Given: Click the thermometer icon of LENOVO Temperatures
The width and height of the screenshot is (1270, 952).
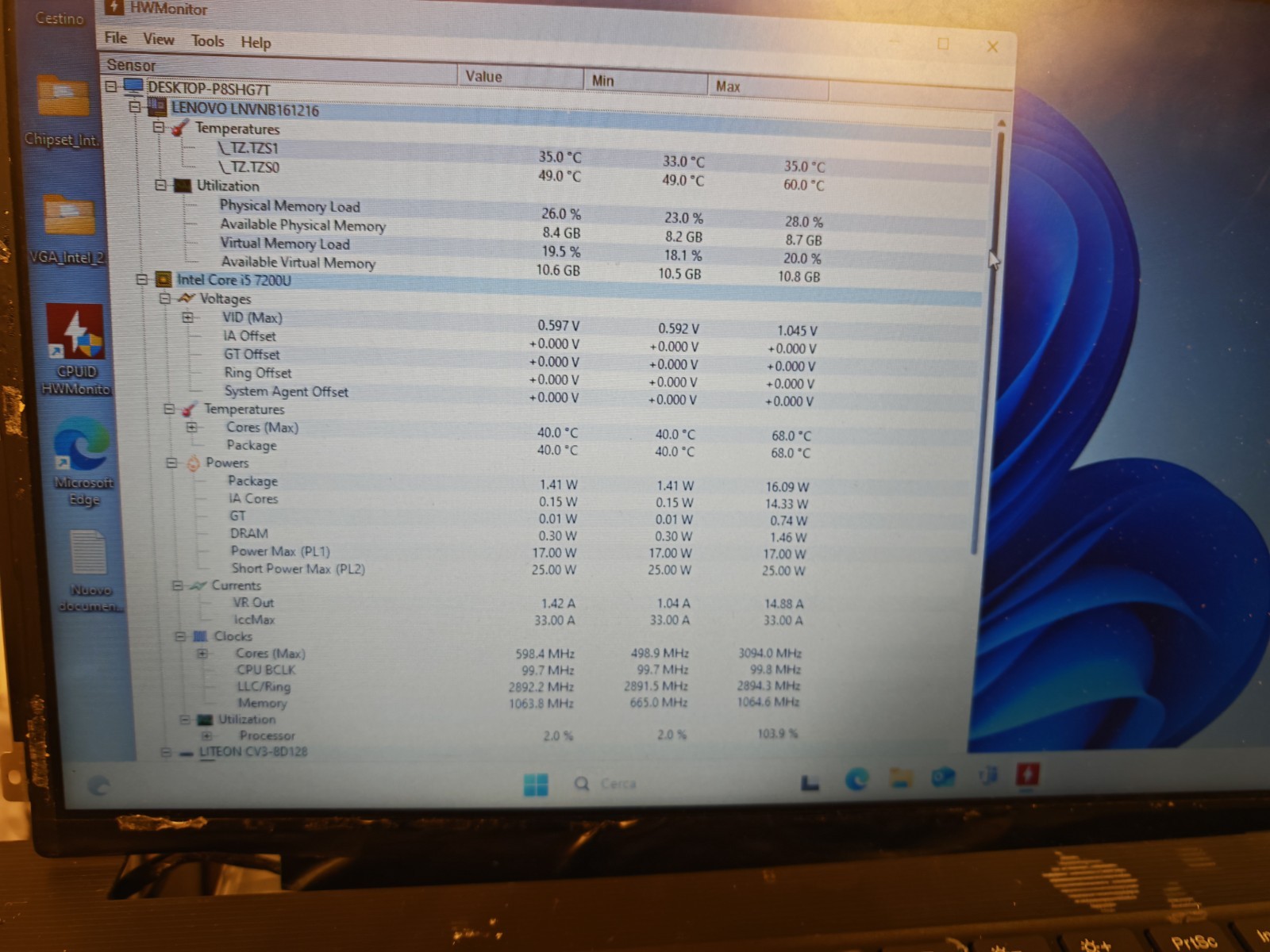Looking at the screenshot, I should (181, 127).
